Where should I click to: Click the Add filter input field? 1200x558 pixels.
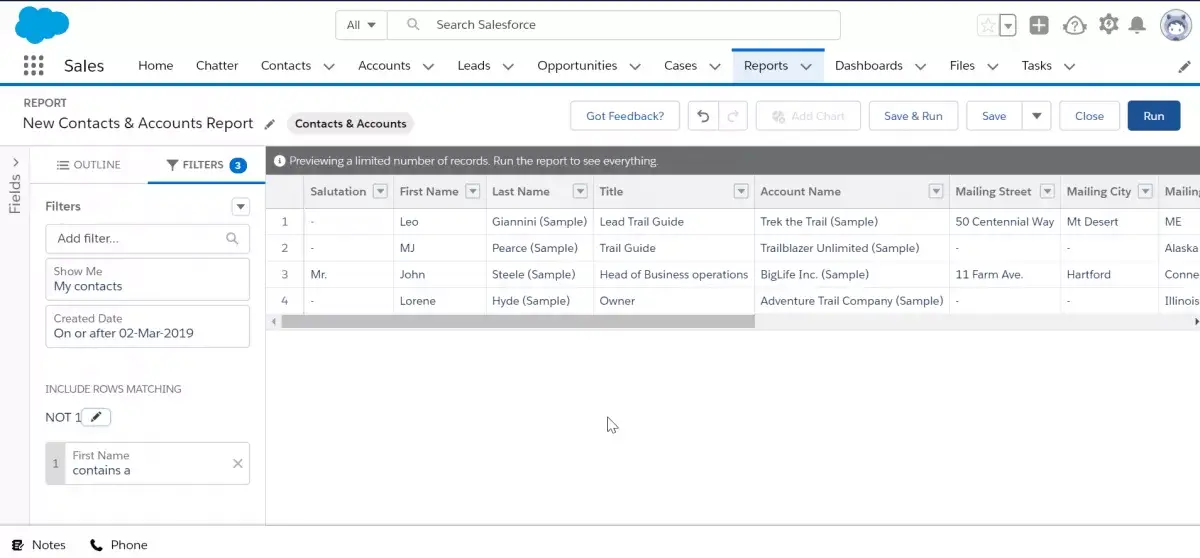[147, 239]
